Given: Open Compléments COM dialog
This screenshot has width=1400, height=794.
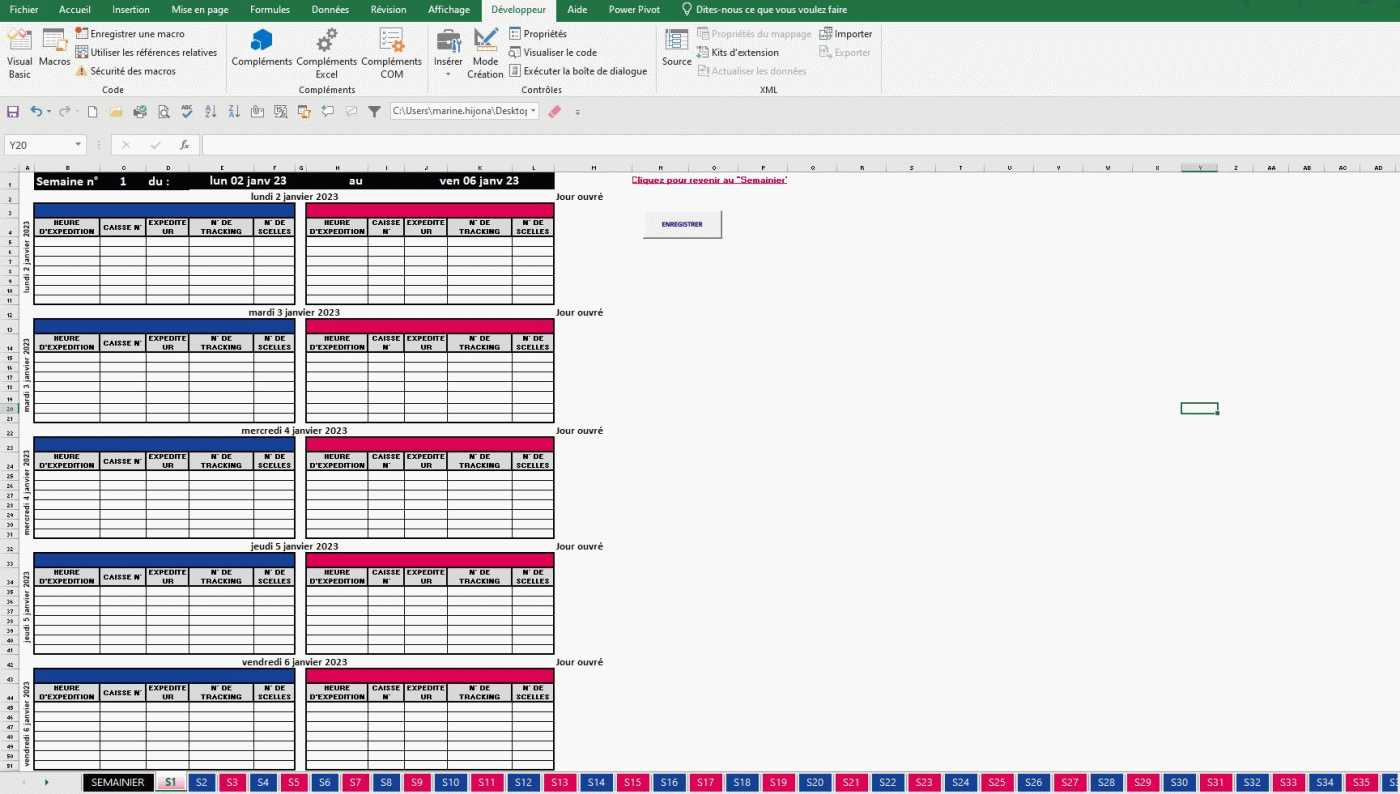Looking at the screenshot, I should pyautogui.click(x=391, y=53).
